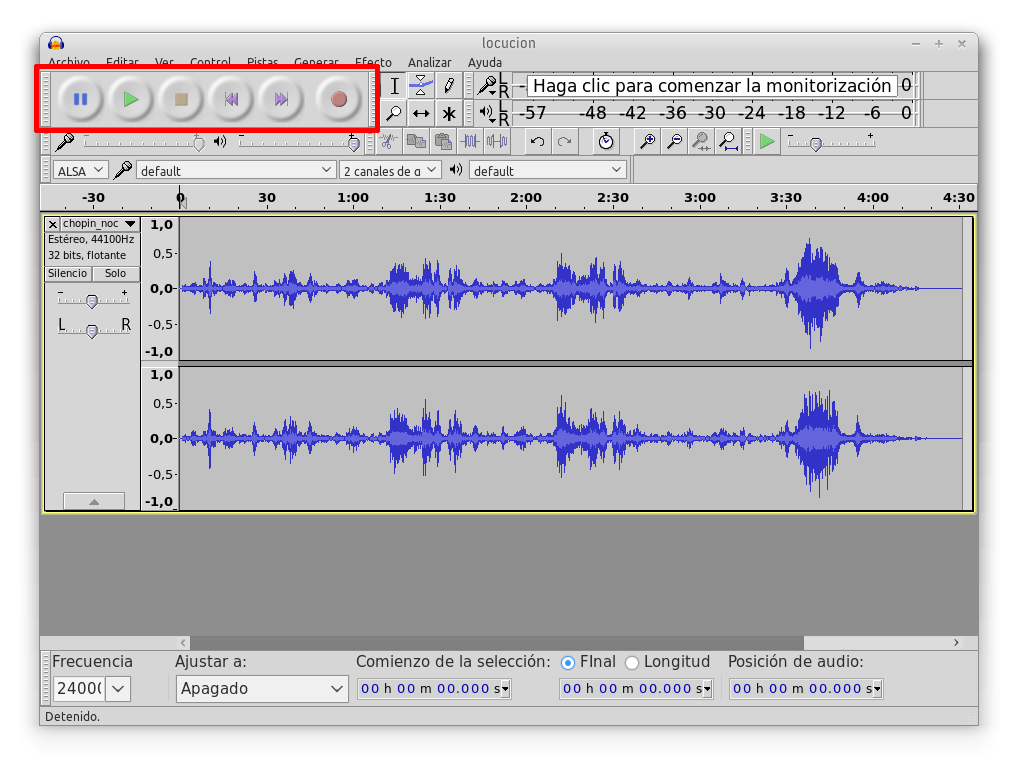Select the Multi-tool asterisk mode
1021x767 pixels.
(449, 113)
